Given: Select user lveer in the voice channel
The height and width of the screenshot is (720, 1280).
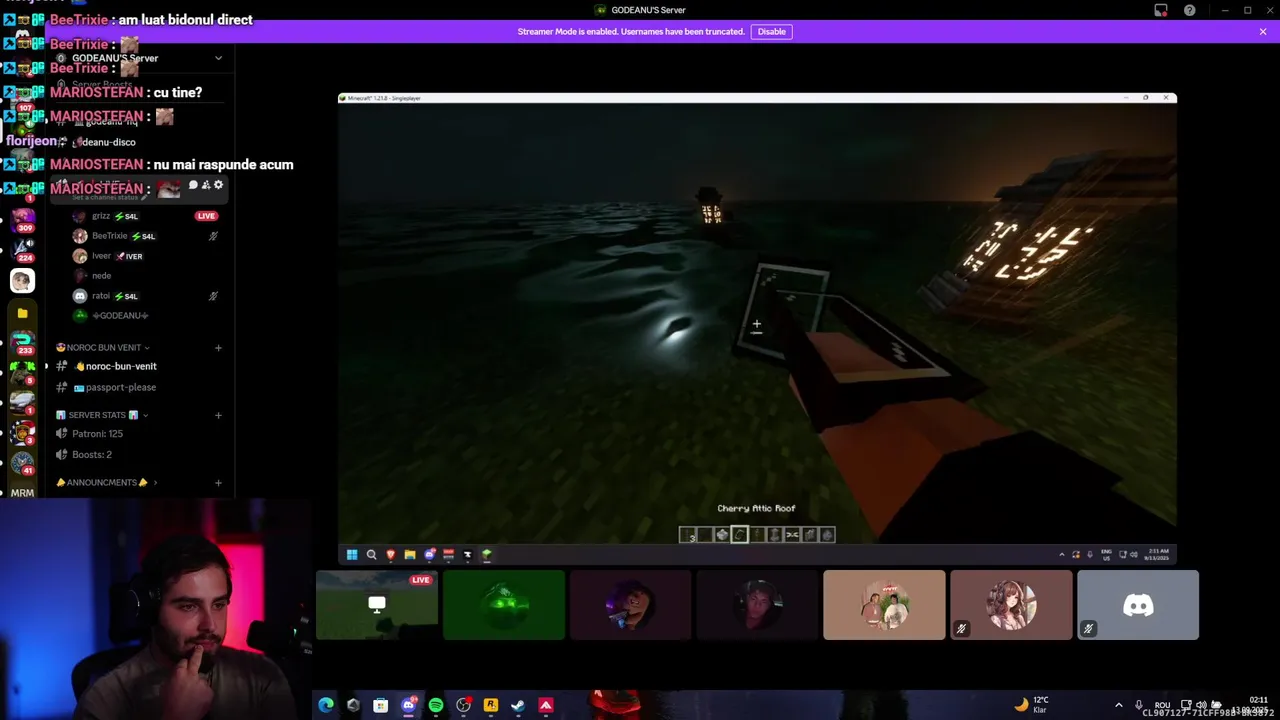Looking at the screenshot, I should coord(101,256).
